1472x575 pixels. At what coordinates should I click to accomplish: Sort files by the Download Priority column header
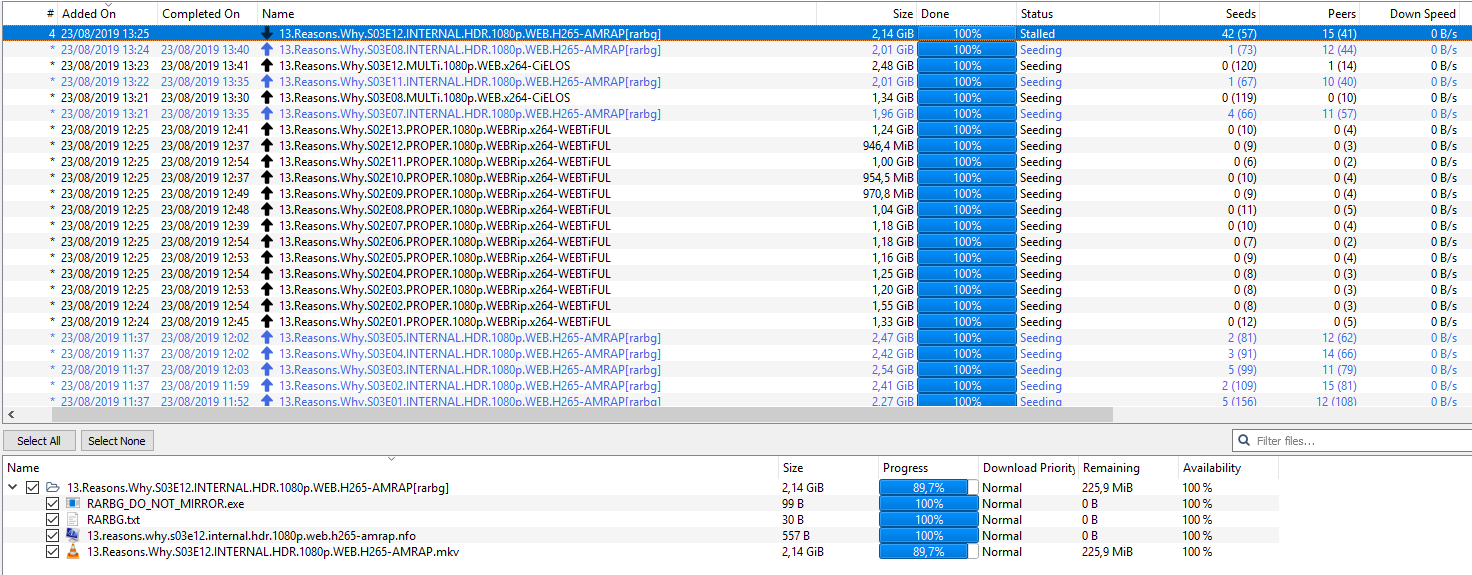[1028, 468]
